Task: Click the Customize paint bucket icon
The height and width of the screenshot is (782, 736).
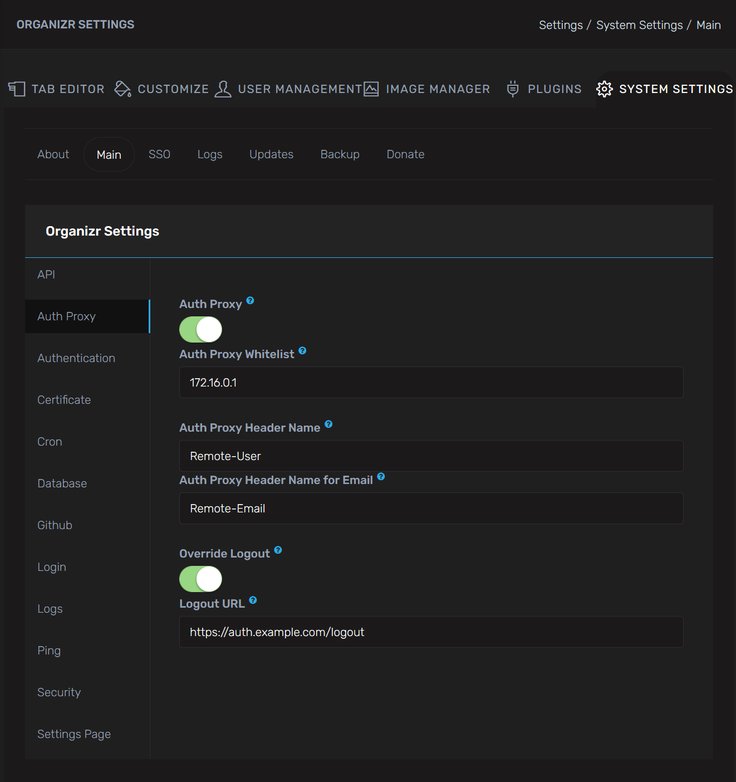Action: pos(123,89)
